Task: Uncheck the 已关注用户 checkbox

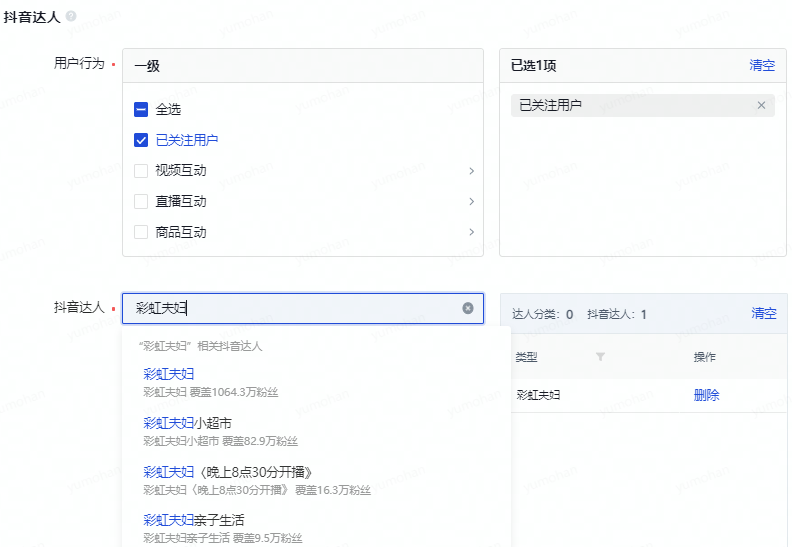Action: click(x=141, y=140)
